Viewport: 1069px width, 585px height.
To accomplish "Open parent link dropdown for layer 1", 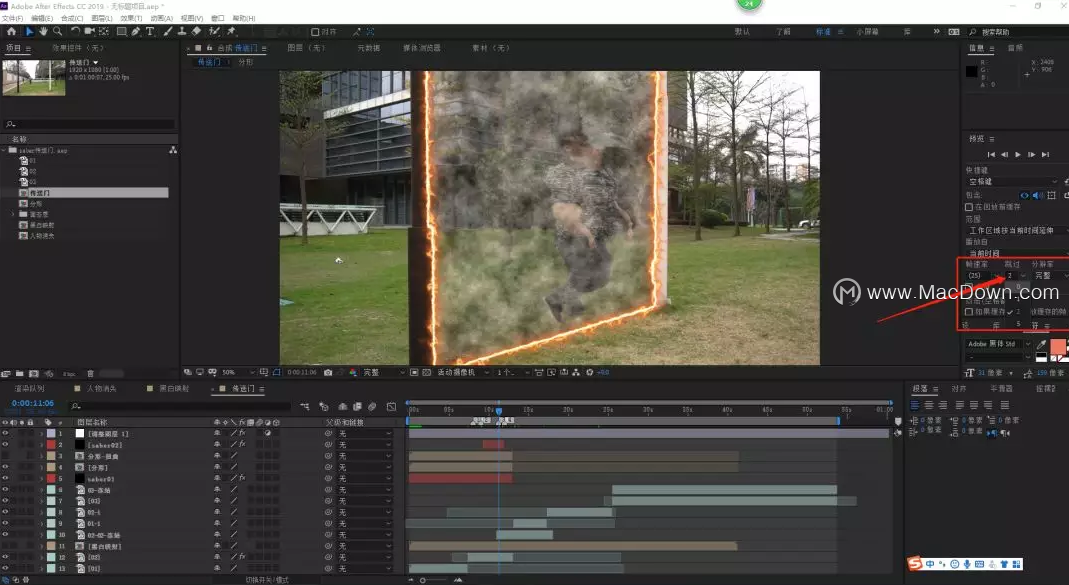I will [364, 434].
